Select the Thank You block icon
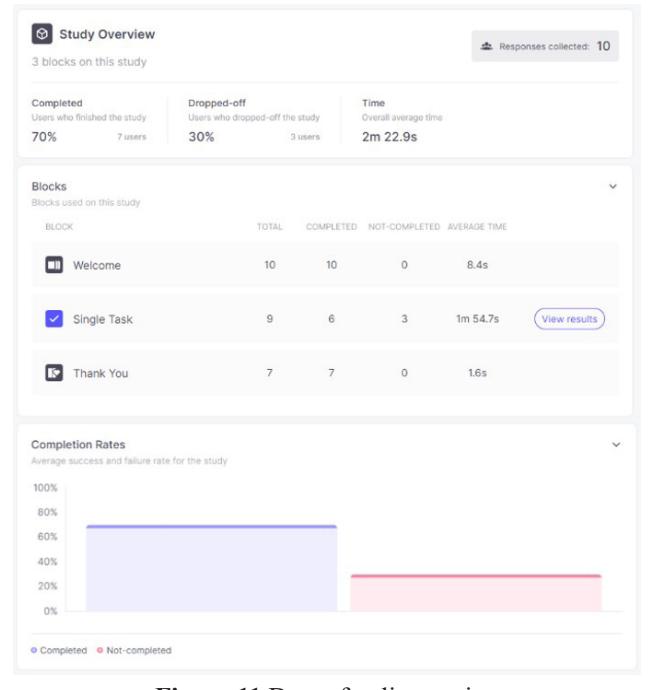 [54, 373]
